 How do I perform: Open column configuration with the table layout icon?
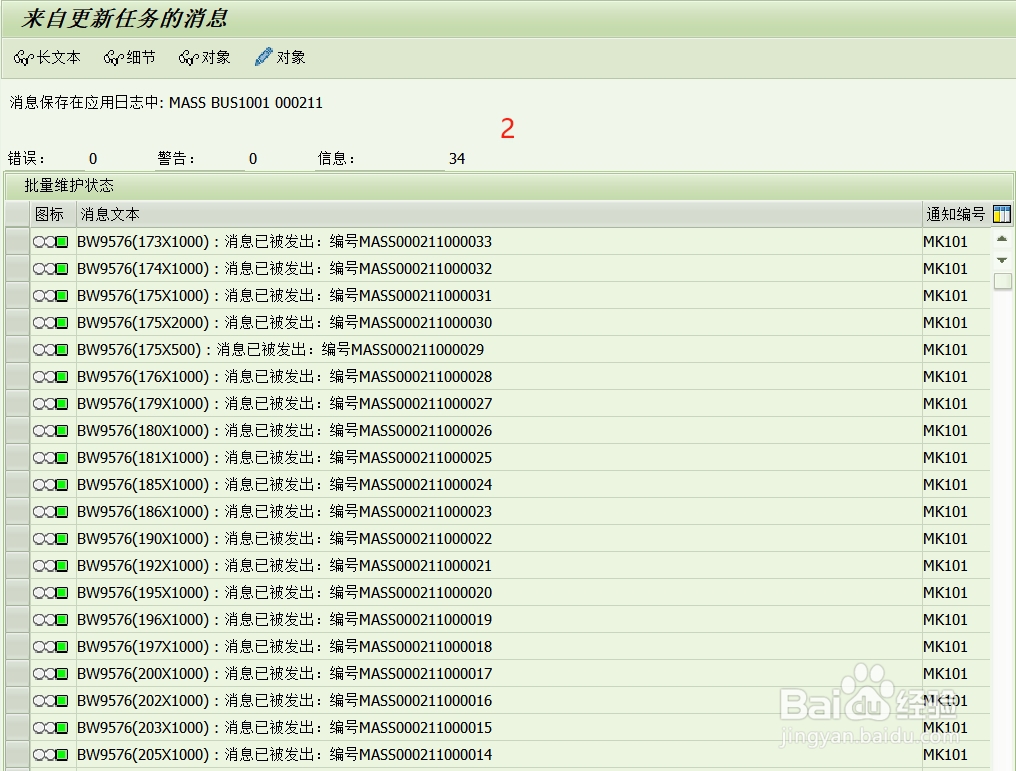coord(1002,213)
